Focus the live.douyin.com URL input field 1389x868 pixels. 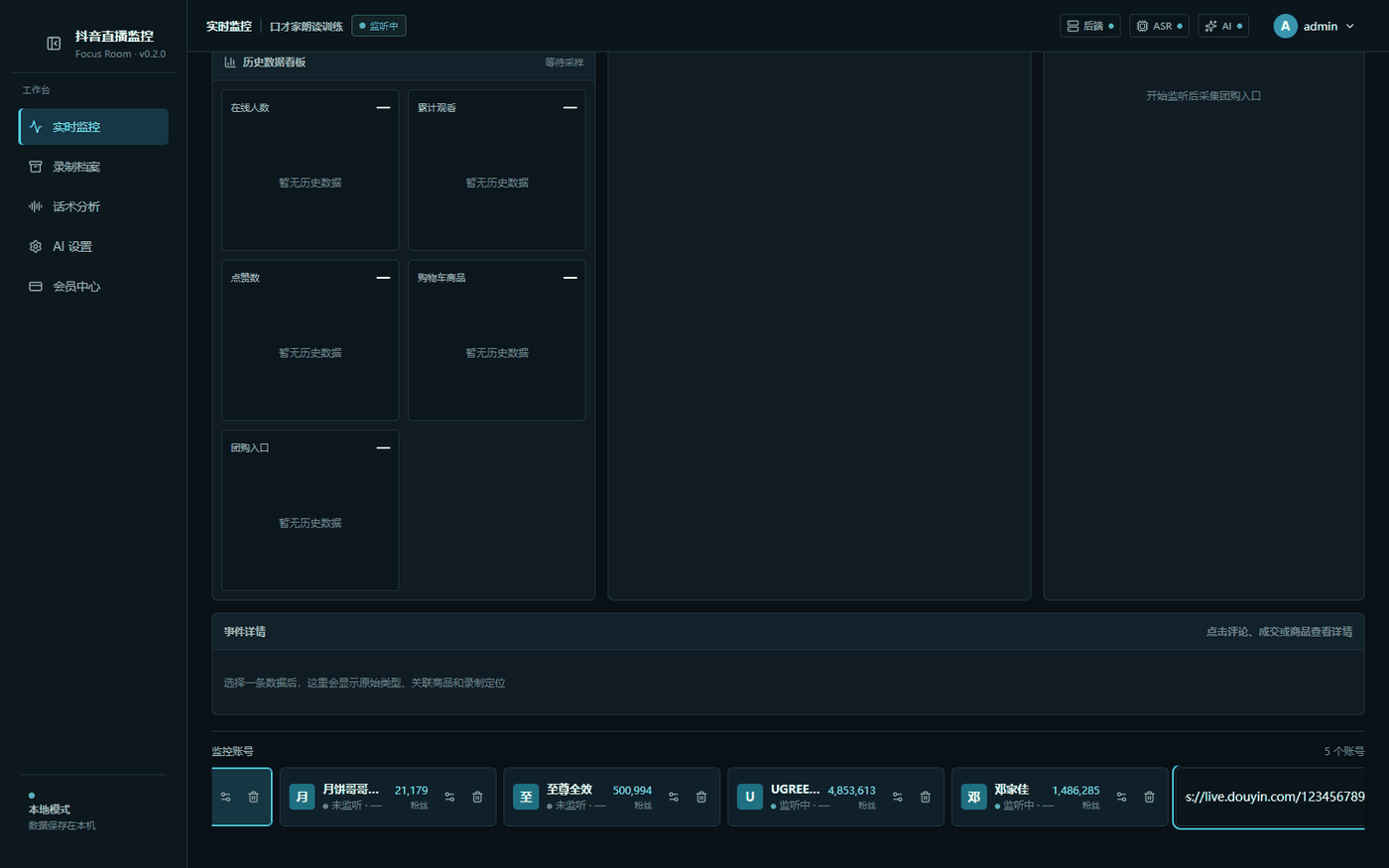tap(1270, 797)
